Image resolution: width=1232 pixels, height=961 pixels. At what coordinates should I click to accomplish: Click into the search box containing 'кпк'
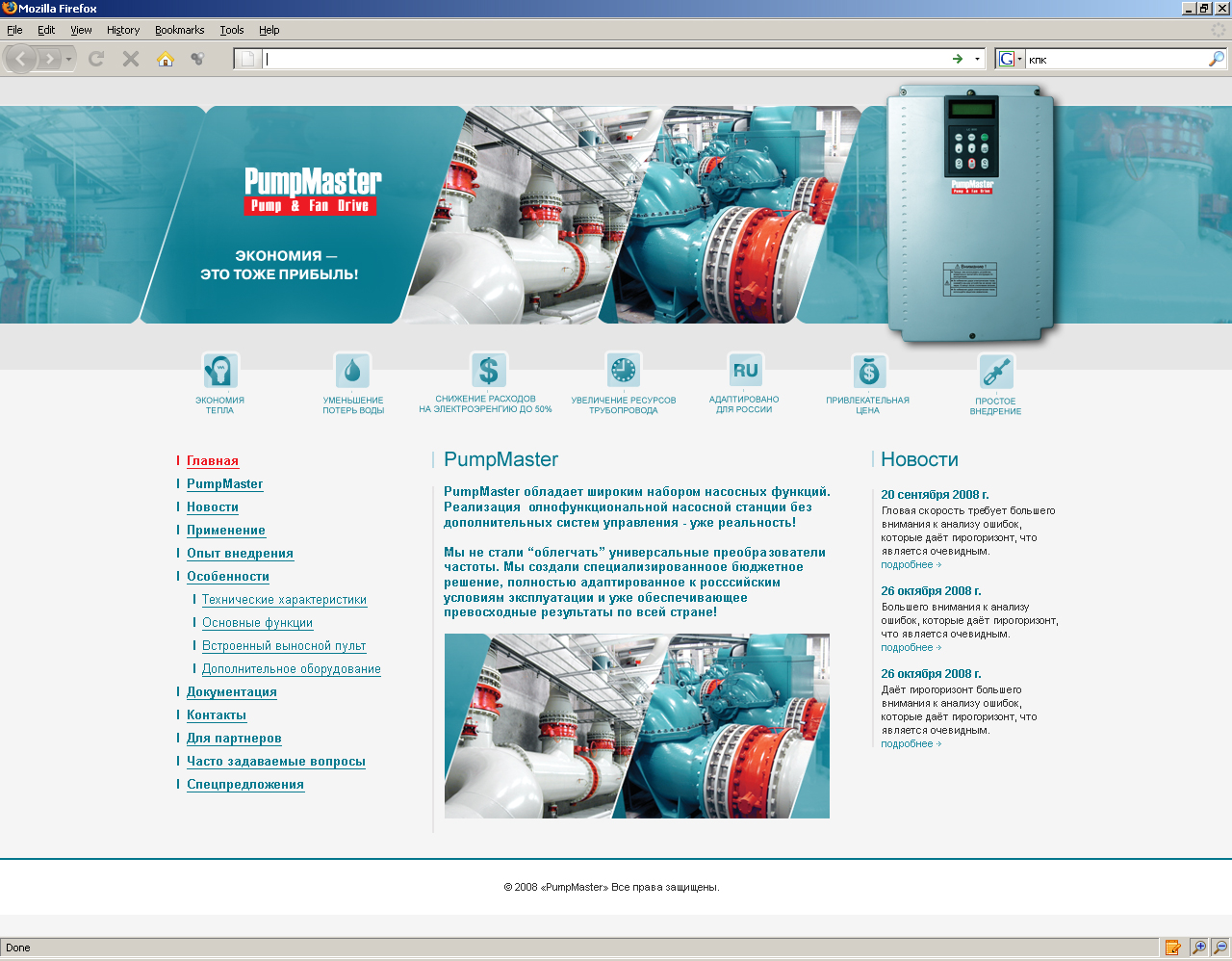(1116, 60)
